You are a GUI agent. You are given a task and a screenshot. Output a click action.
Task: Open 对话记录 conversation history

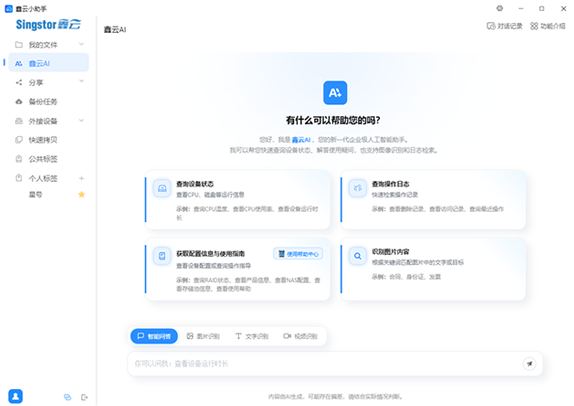click(x=504, y=26)
